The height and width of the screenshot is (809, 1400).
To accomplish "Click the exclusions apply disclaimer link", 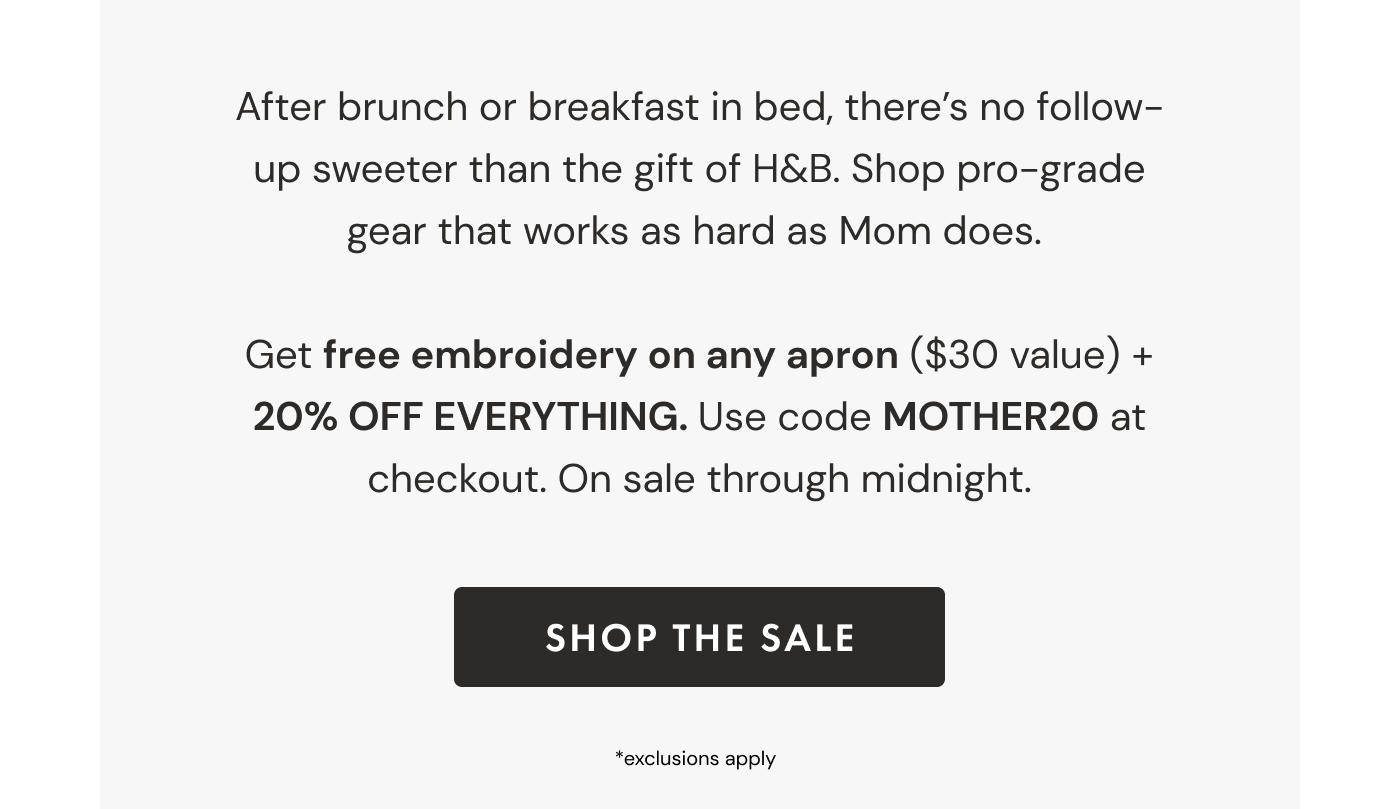I will pos(695,759).
